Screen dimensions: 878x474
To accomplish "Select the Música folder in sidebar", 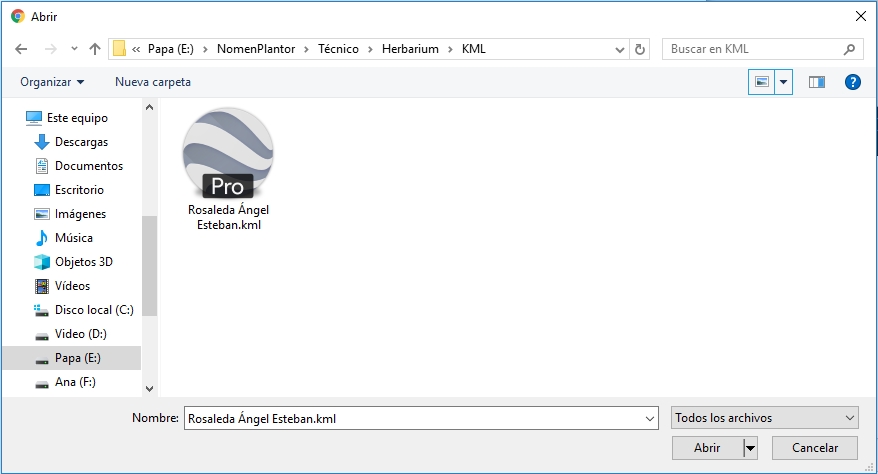I will [73, 238].
